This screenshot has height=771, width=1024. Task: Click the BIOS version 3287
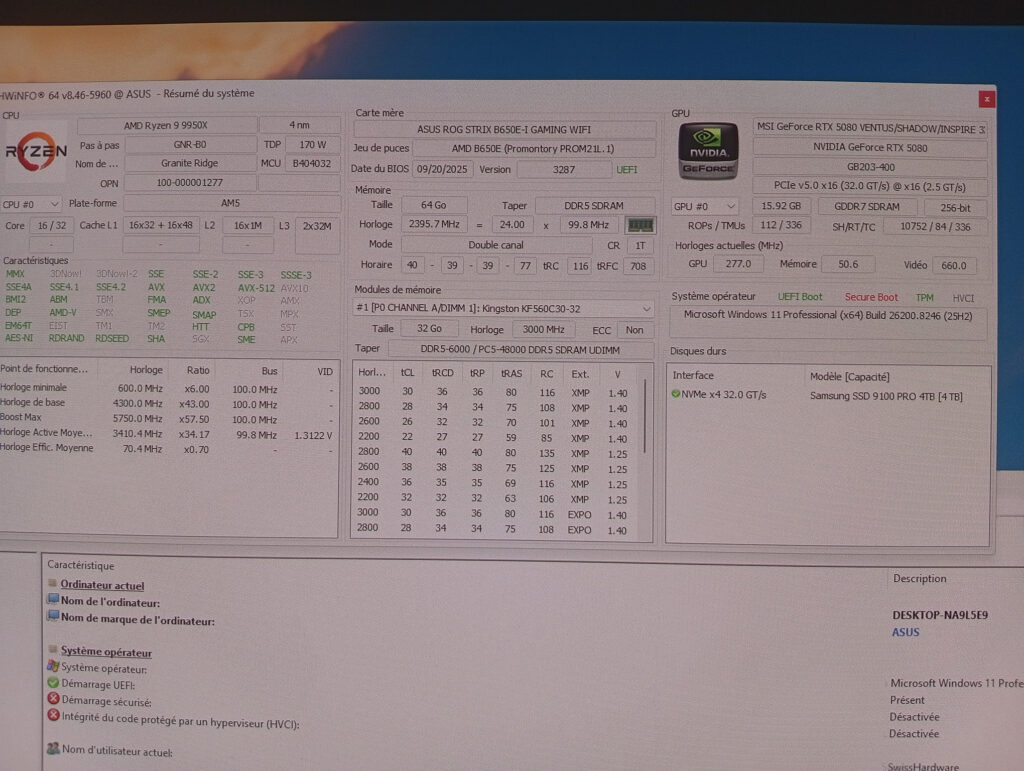564,170
